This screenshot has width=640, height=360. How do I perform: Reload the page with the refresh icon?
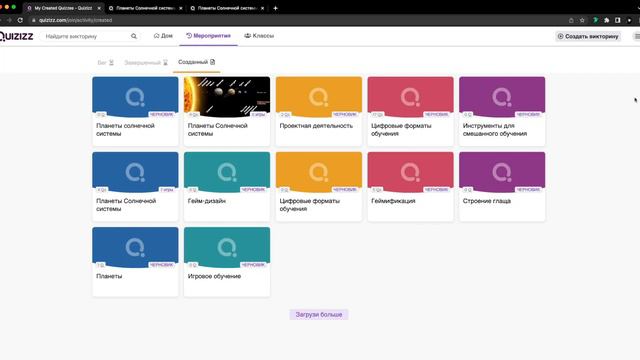[x=20, y=20]
